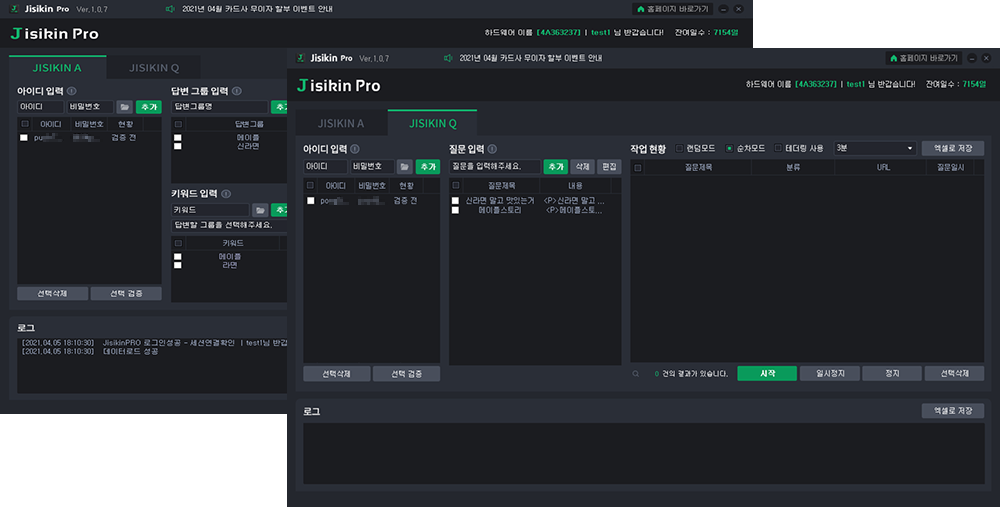Click 선택삭제 button under work status table
The height and width of the screenshot is (507, 1000).
[x=954, y=374]
